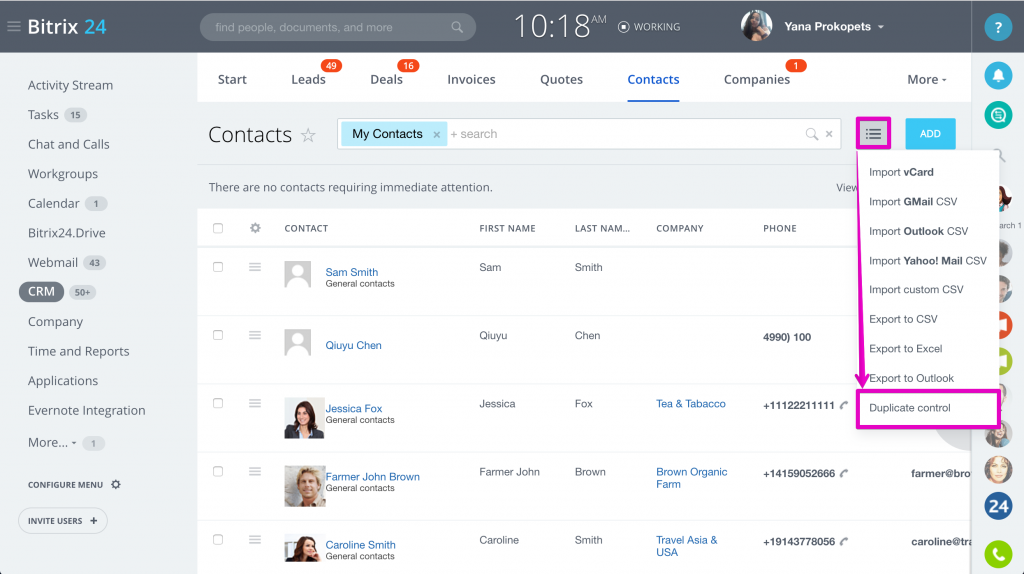Check the box for Sam Smith
This screenshot has width=1024, height=574.
218,267
